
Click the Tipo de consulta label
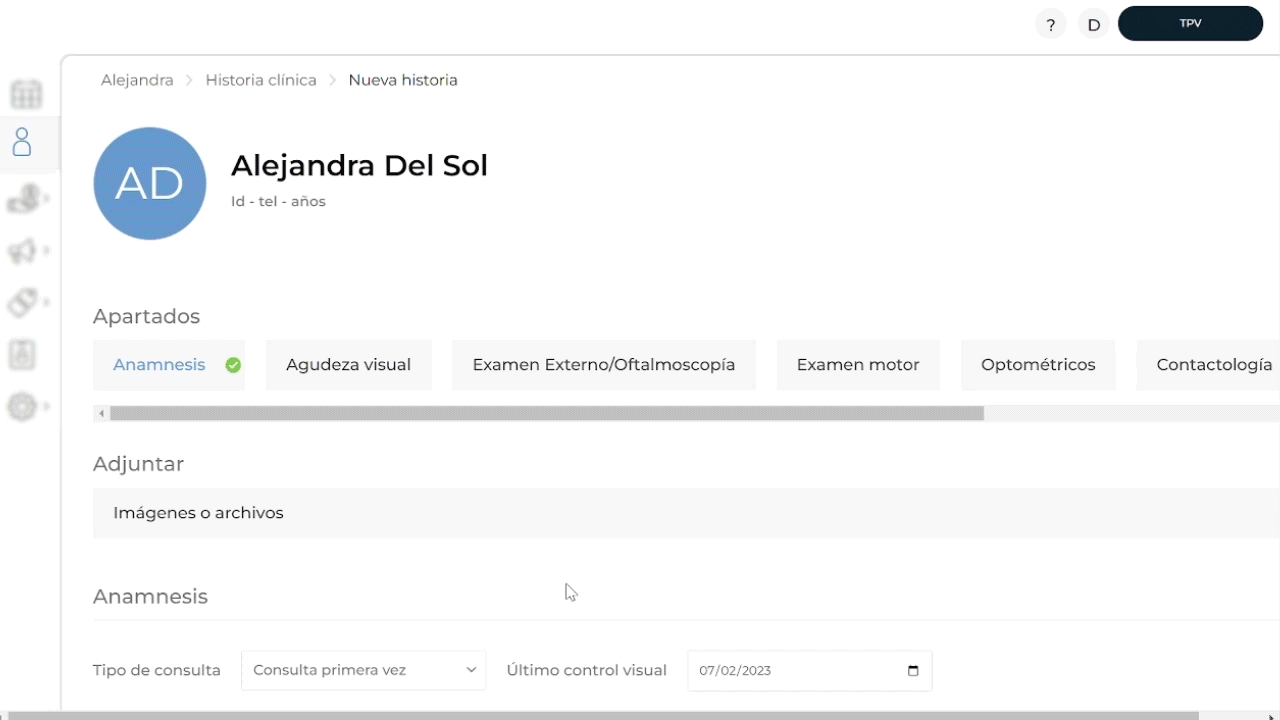(x=157, y=670)
